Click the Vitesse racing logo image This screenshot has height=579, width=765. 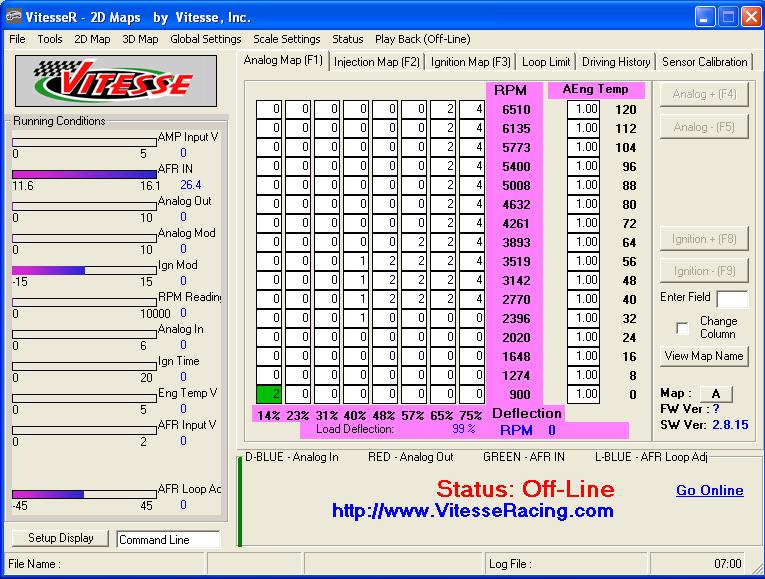[116, 81]
